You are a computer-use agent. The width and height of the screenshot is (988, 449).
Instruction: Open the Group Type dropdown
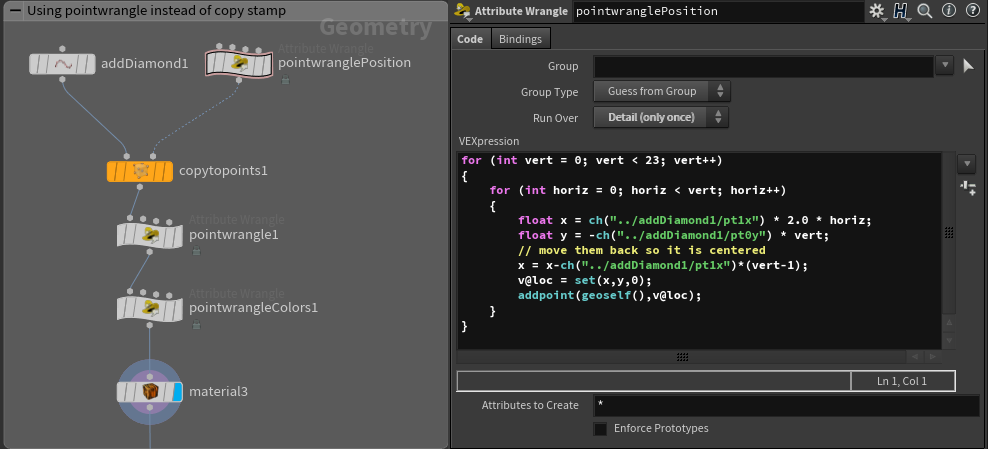(662, 92)
